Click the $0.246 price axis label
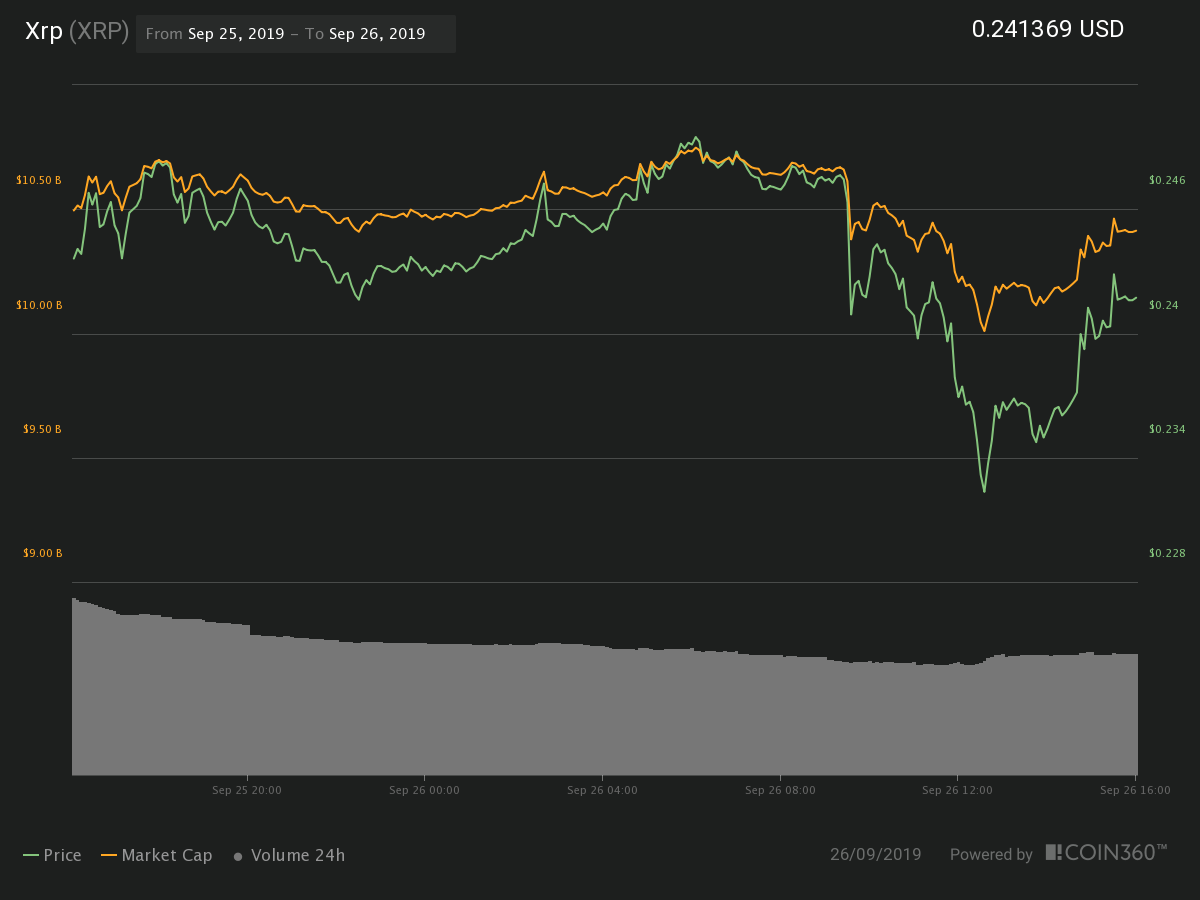Screen dimensions: 1200x900 pos(1166,180)
